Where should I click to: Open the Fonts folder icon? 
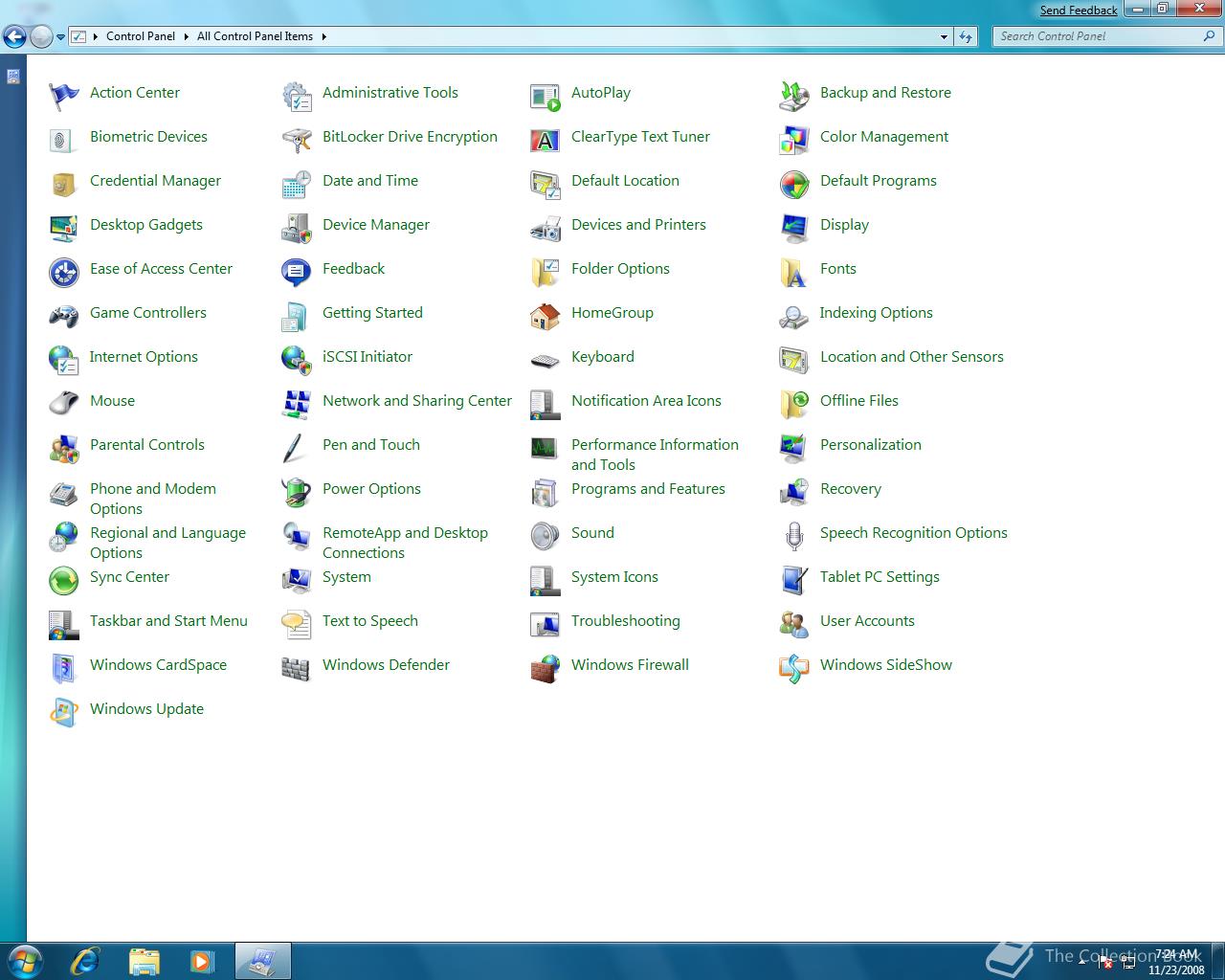(794, 272)
